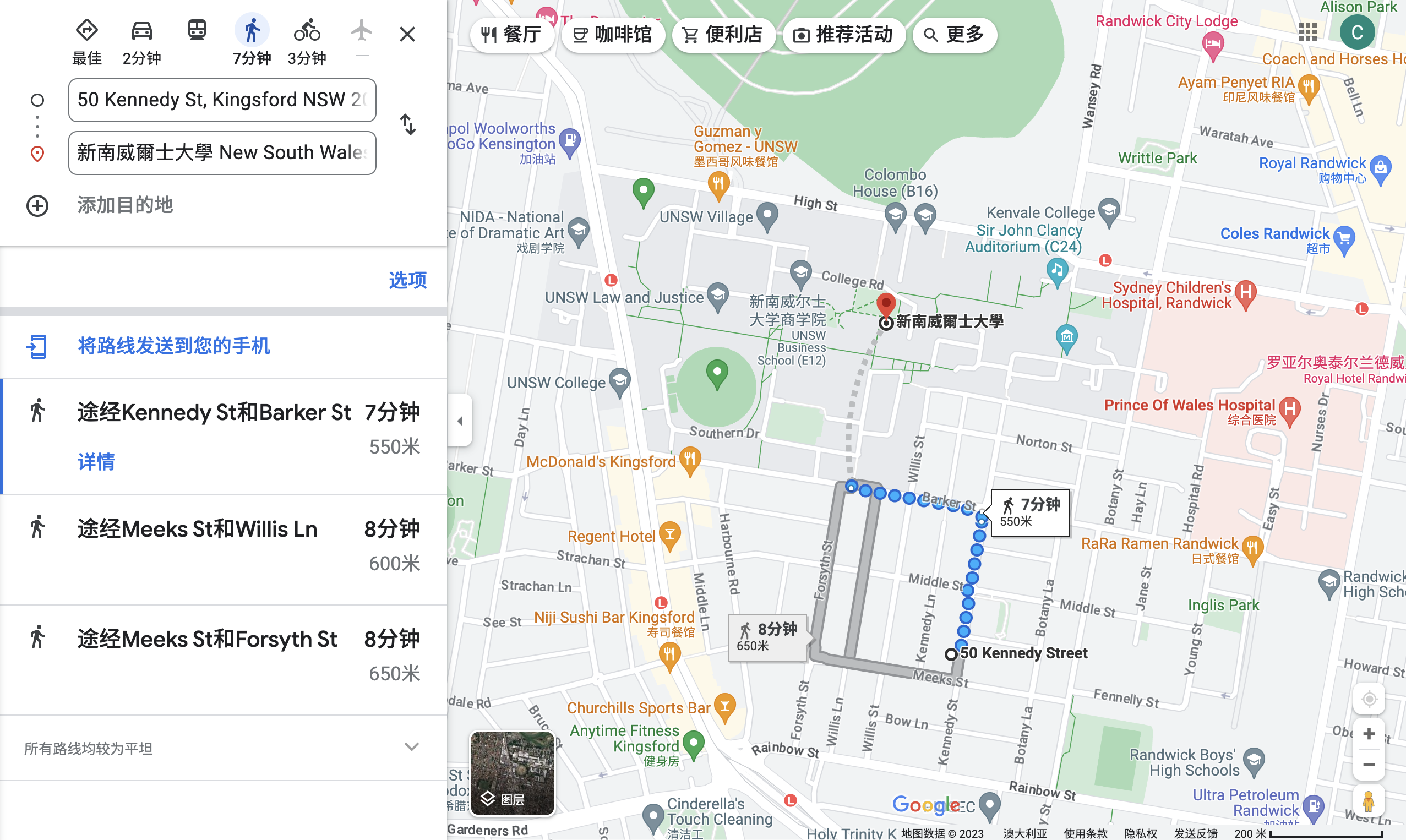Select the driving travel mode icon
Image resolution: width=1406 pixels, height=840 pixels.
point(141,31)
